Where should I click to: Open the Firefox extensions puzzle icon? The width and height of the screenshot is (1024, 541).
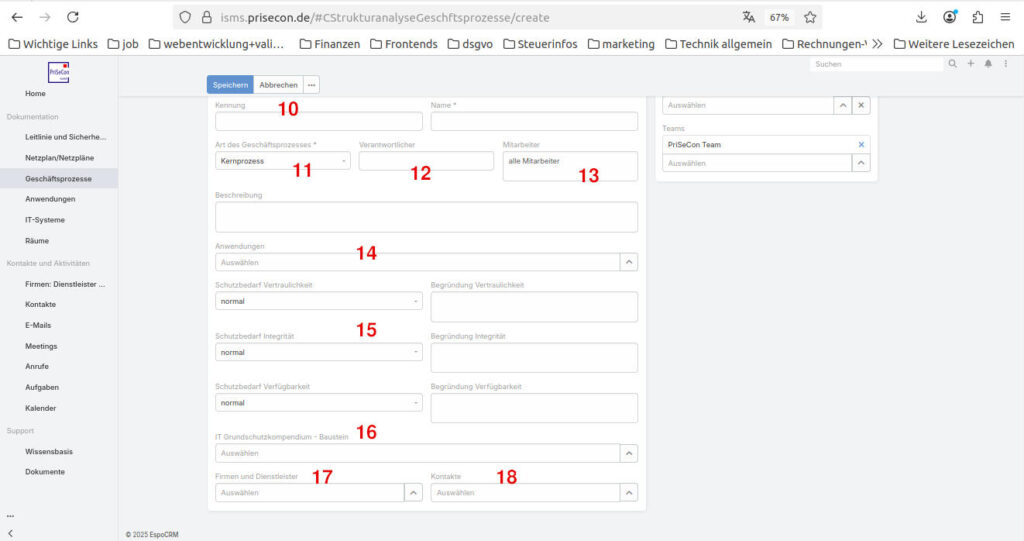click(x=977, y=17)
